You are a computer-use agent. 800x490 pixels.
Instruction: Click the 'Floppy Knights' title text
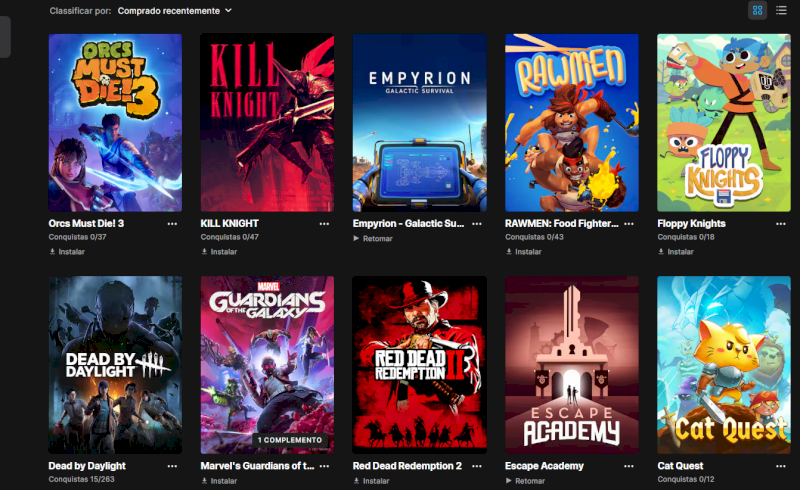pyautogui.click(x=691, y=224)
